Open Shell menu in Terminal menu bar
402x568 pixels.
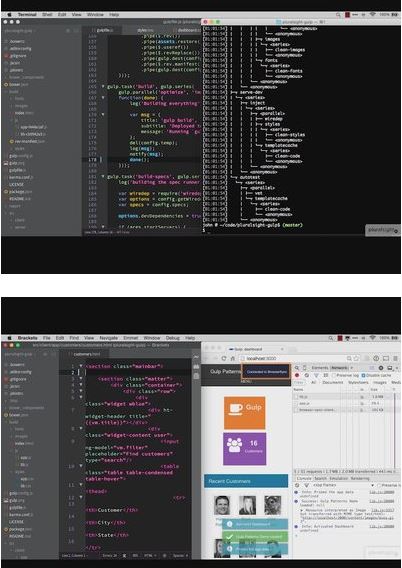[47, 15]
